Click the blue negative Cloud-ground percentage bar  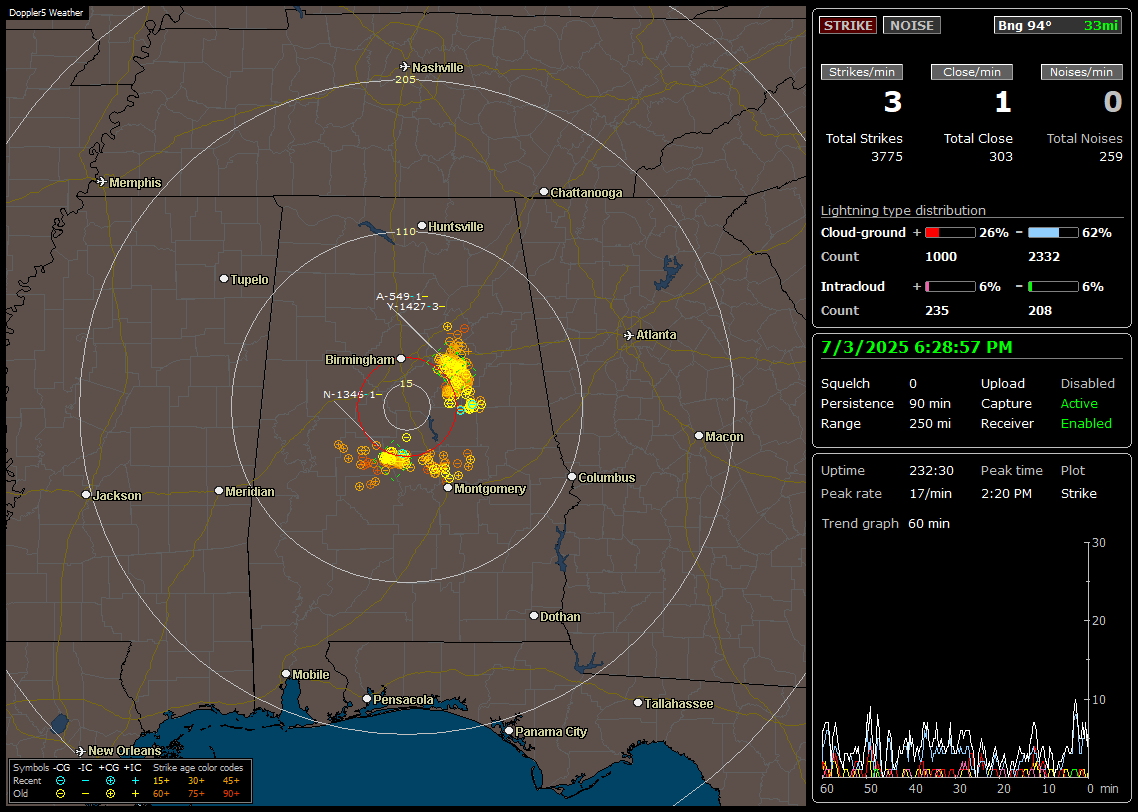coord(1053,233)
